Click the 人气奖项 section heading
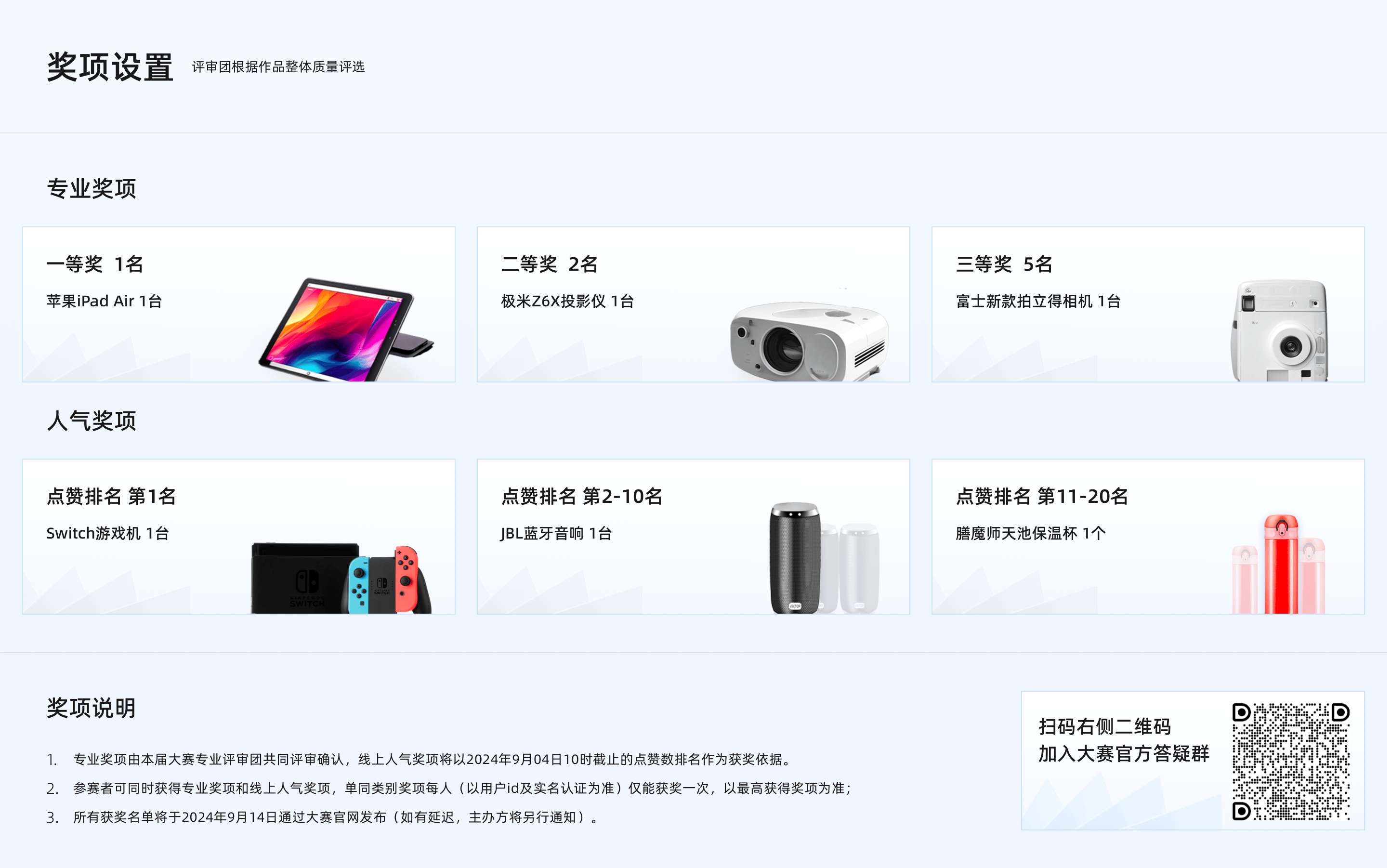The width and height of the screenshot is (1391, 868). click(x=92, y=421)
